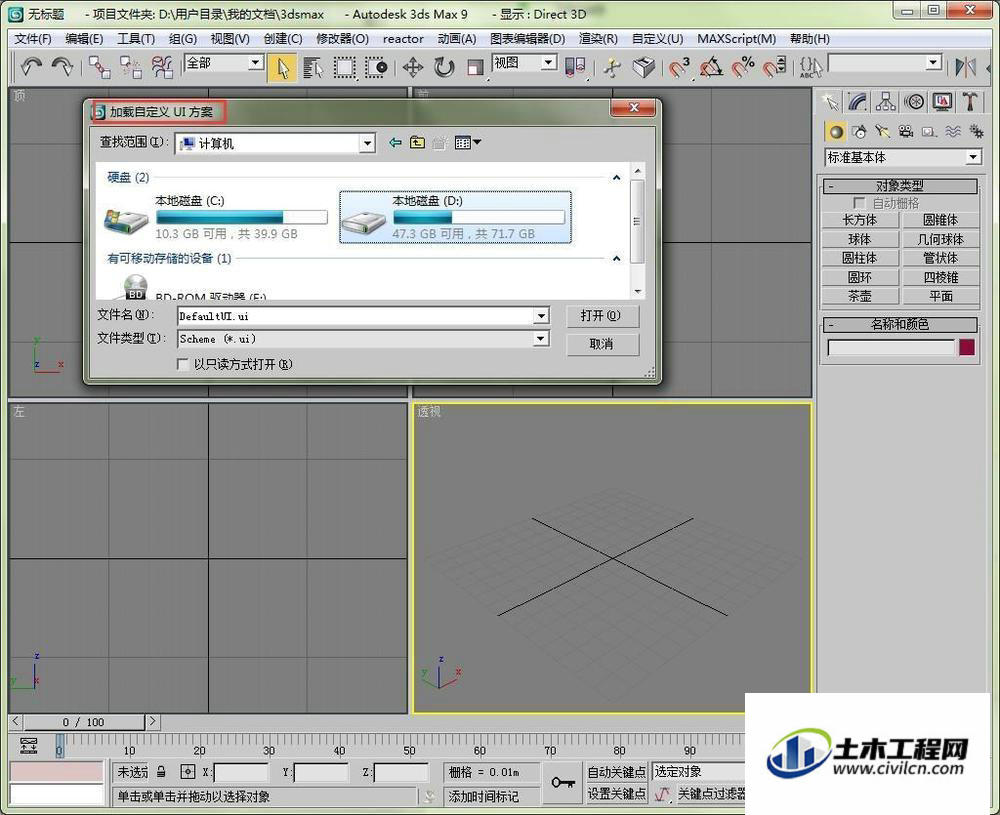This screenshot has height=815, width=1000.
Task: Open the 视图 reference coordinate dropdown
Action: pyautogui.click(x=548, y=62)
